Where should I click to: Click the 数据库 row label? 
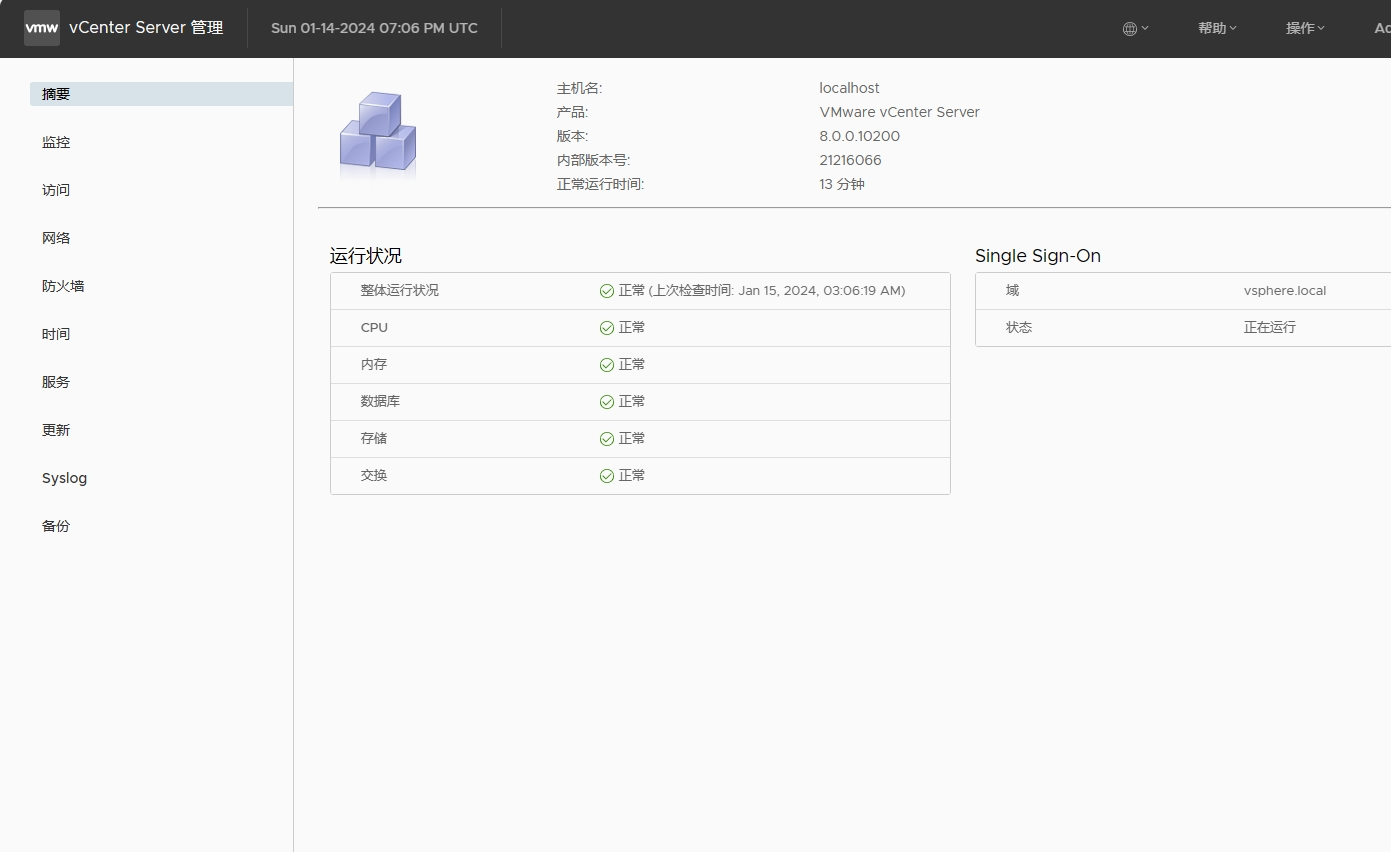click(380, 402)
